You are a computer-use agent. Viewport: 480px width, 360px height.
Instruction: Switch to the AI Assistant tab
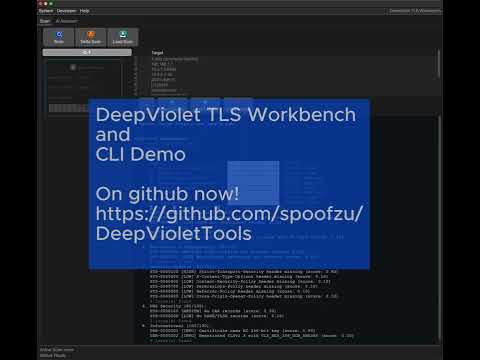[67, 21]
